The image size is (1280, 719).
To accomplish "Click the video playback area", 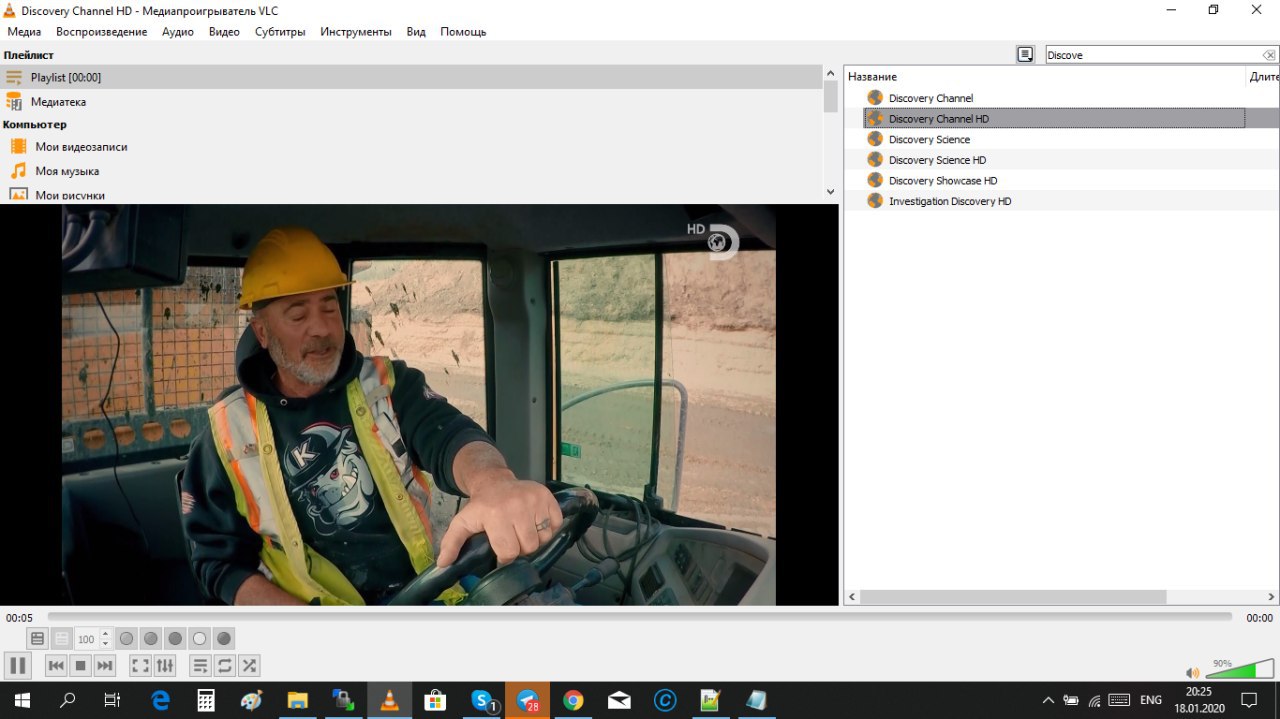I will (419, 405).
